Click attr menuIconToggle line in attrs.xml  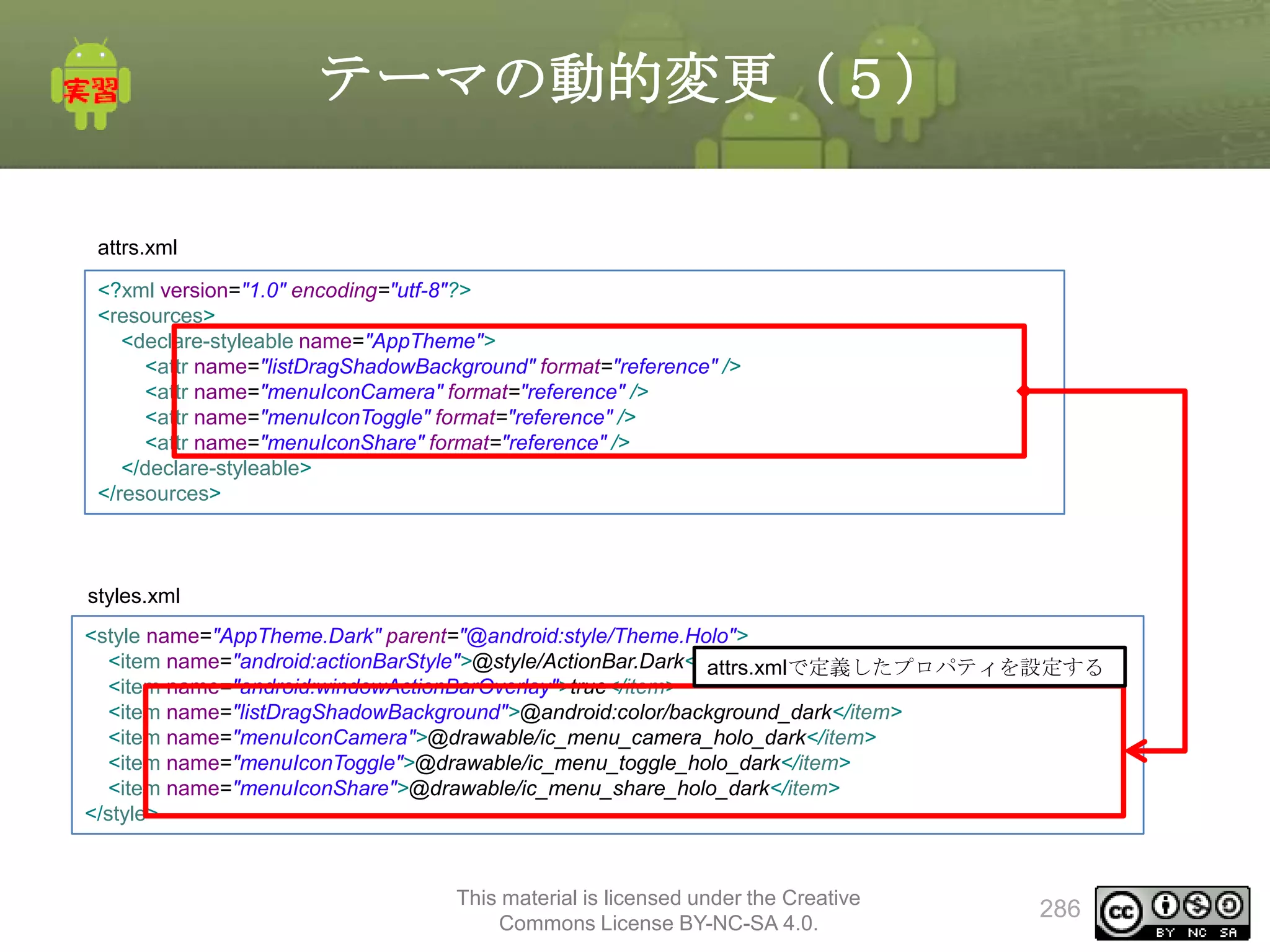(x=391, y=417)
